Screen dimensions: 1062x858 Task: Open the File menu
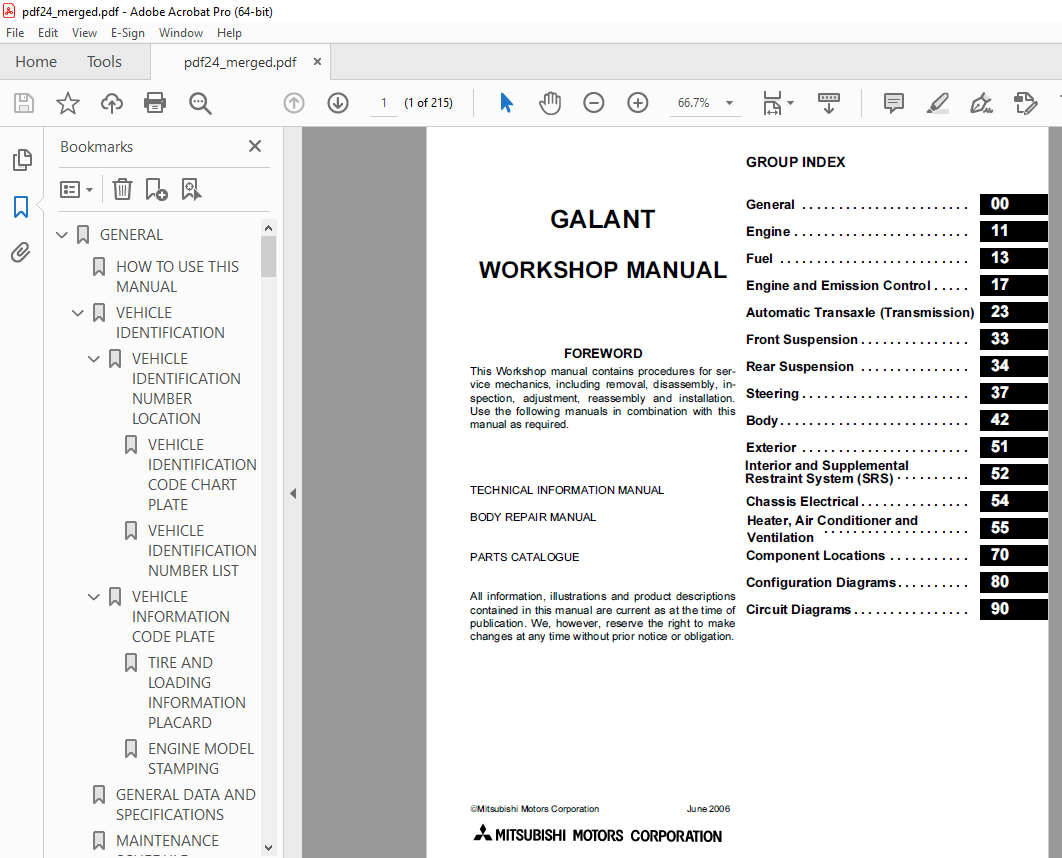coord(15,33)
